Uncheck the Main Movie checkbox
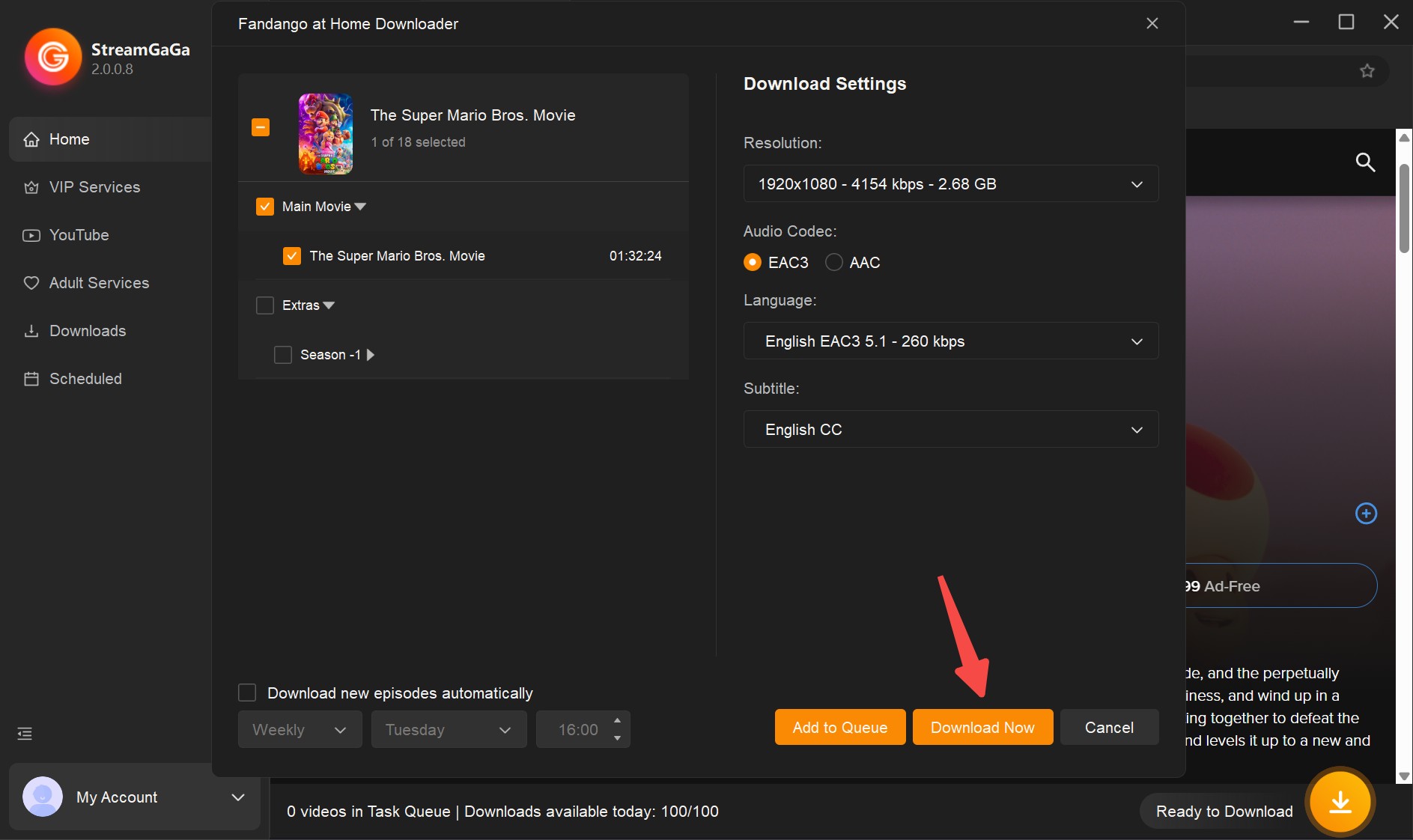The width and height of the screenshot is (1413, 840). pyautogui.click(x=265, y=207)
